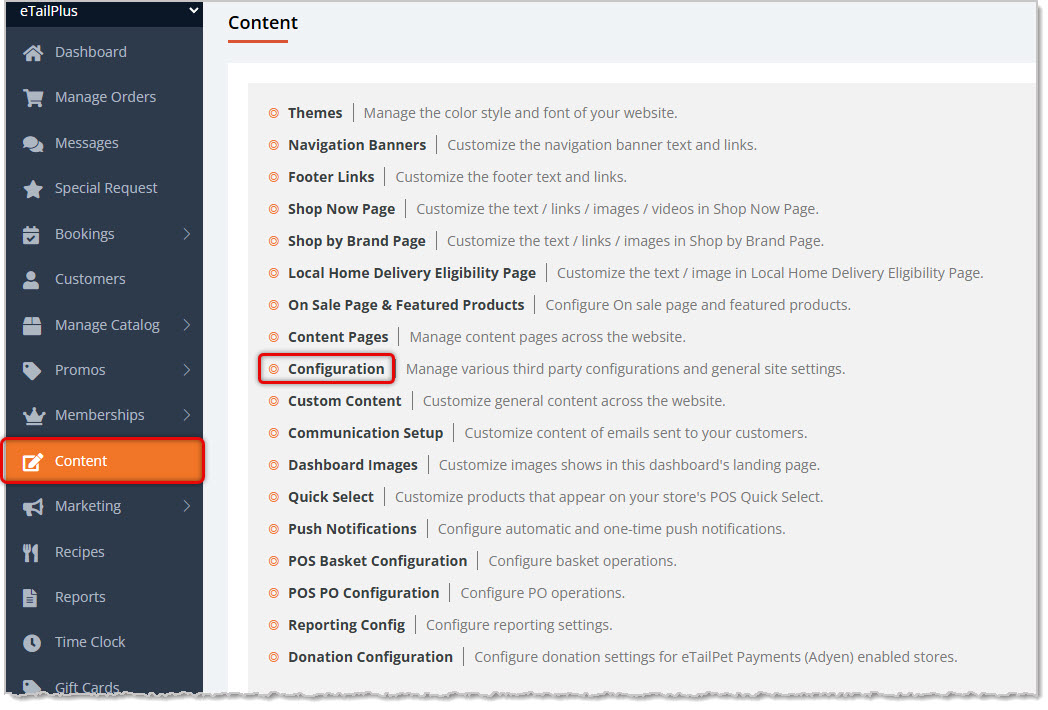Click the bullet icon beside Push Notifications
The image size is (1048, 710).
point(273,529)
